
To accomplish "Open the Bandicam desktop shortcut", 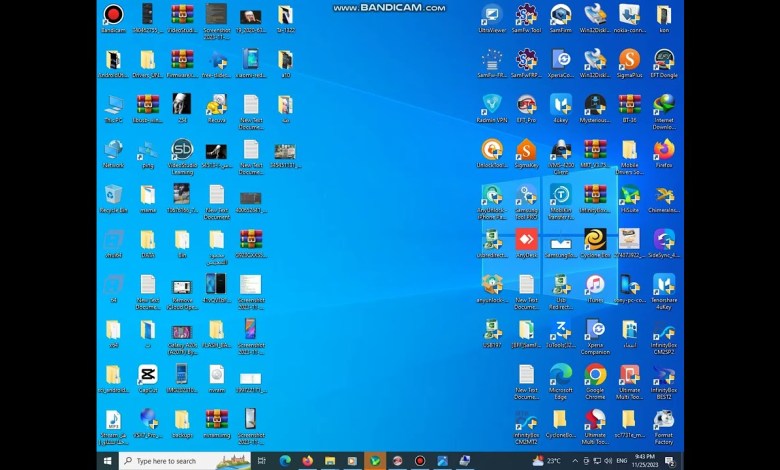I will click(x=113, y=19).
